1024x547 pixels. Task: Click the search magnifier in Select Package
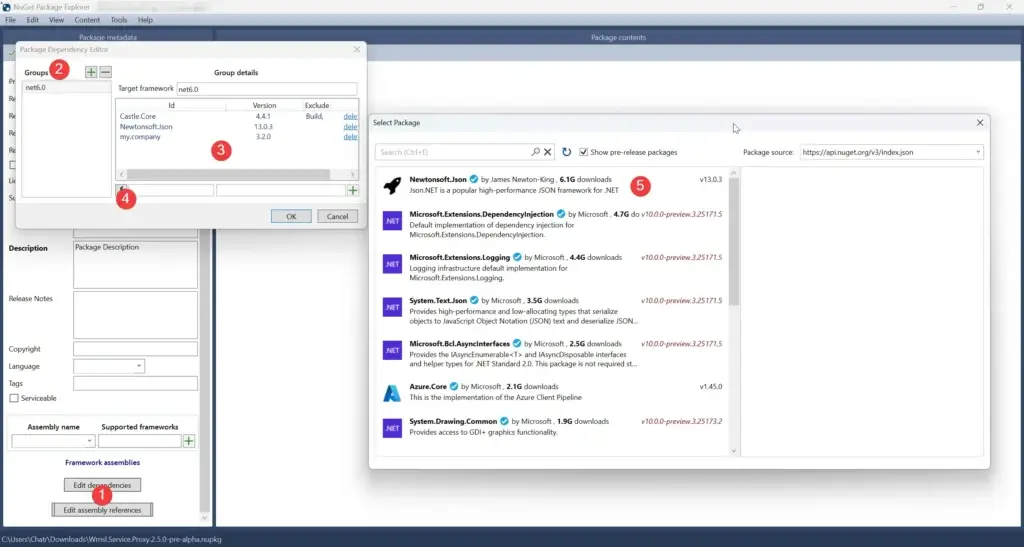coord(536,151)
